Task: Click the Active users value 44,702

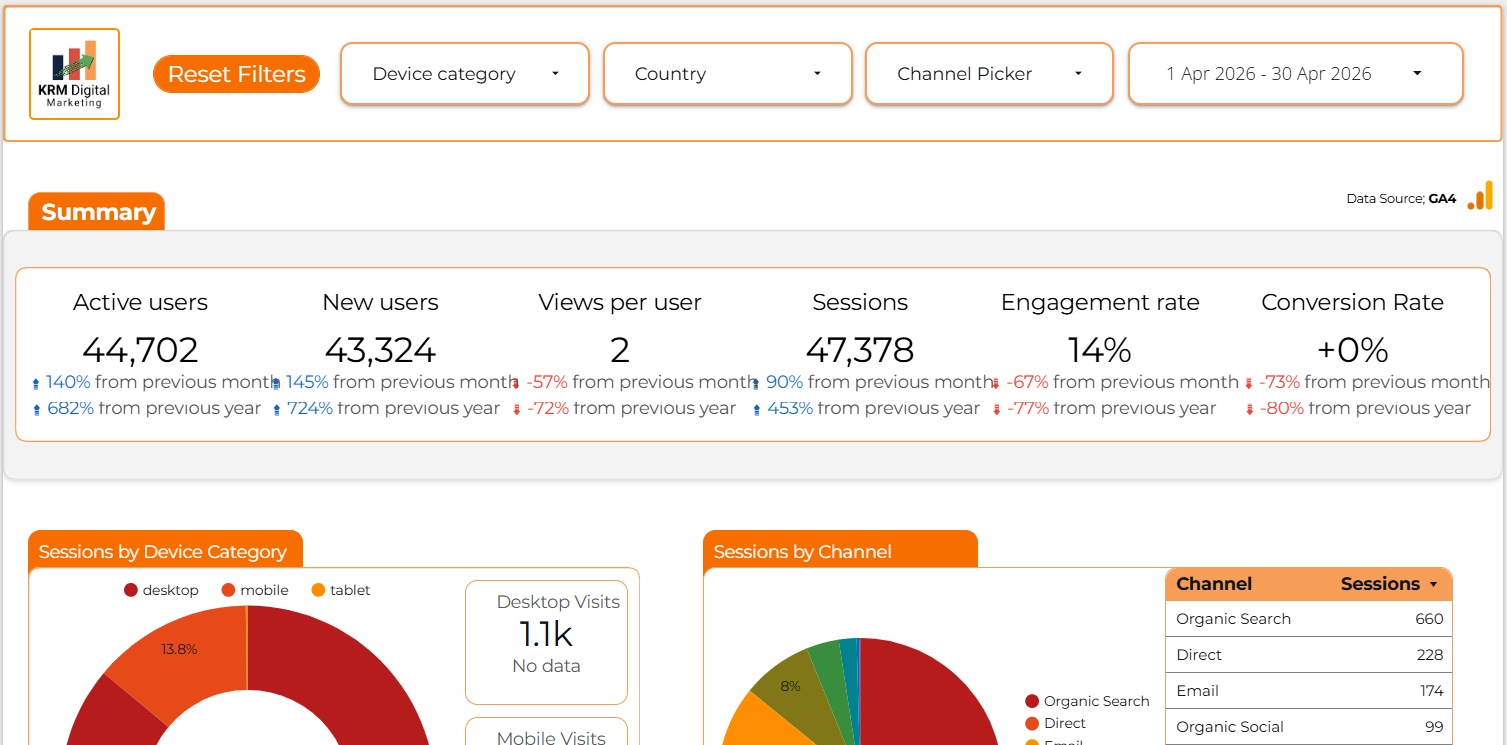Action: coord(140,350)
